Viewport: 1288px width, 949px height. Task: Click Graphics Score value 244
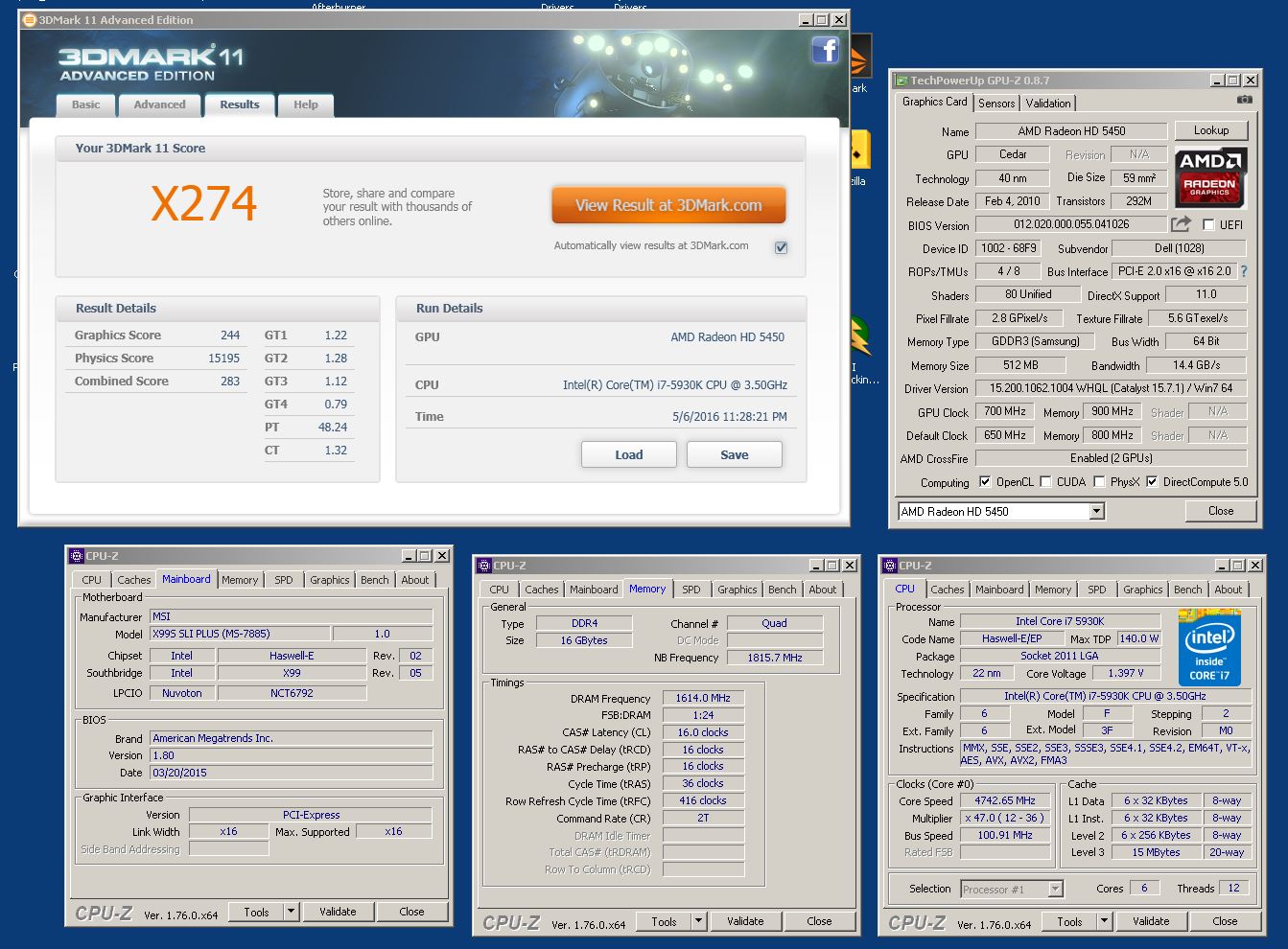(230, 336)
